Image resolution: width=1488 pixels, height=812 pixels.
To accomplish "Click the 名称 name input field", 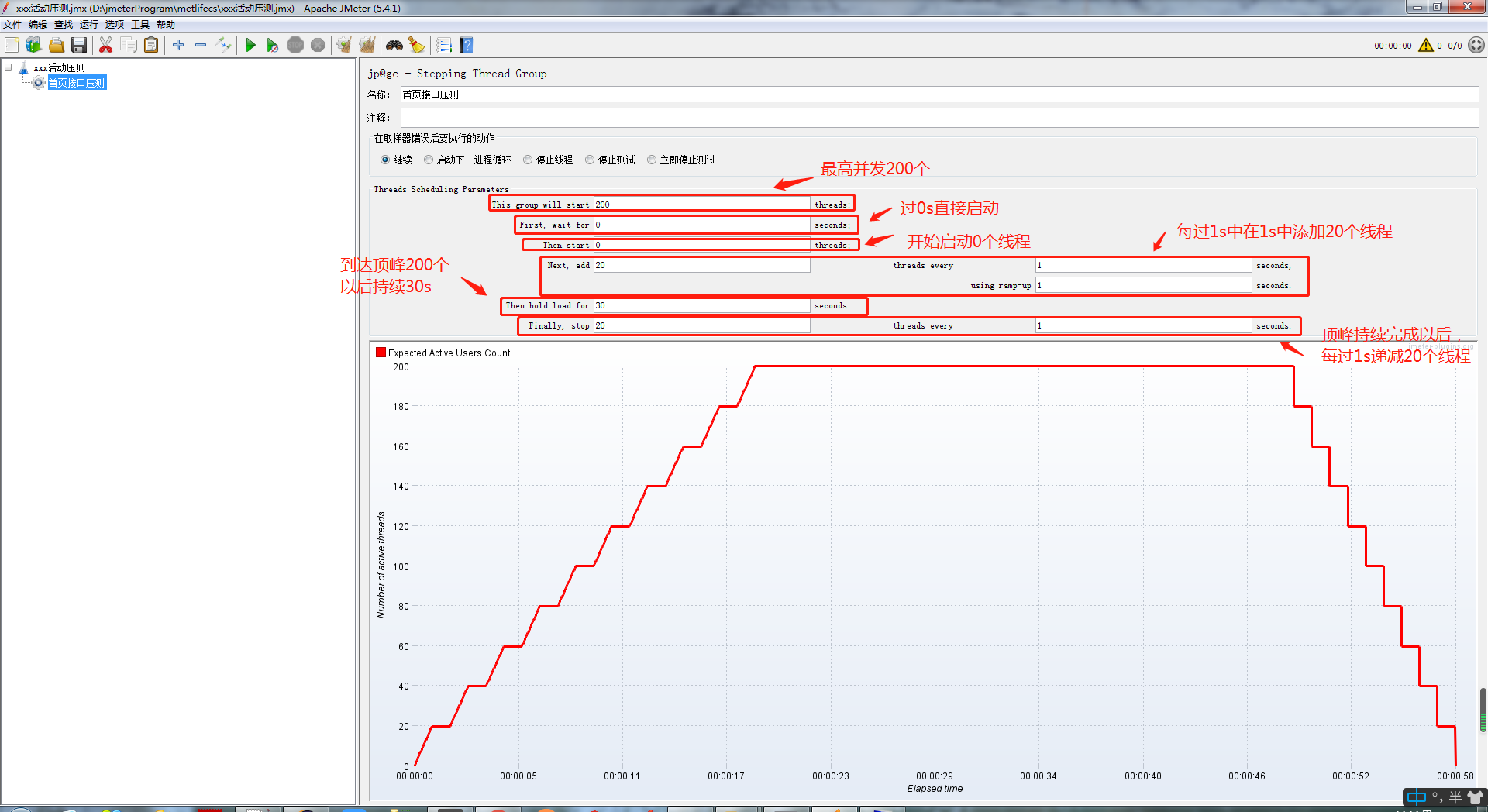I will tap(939, 95).
